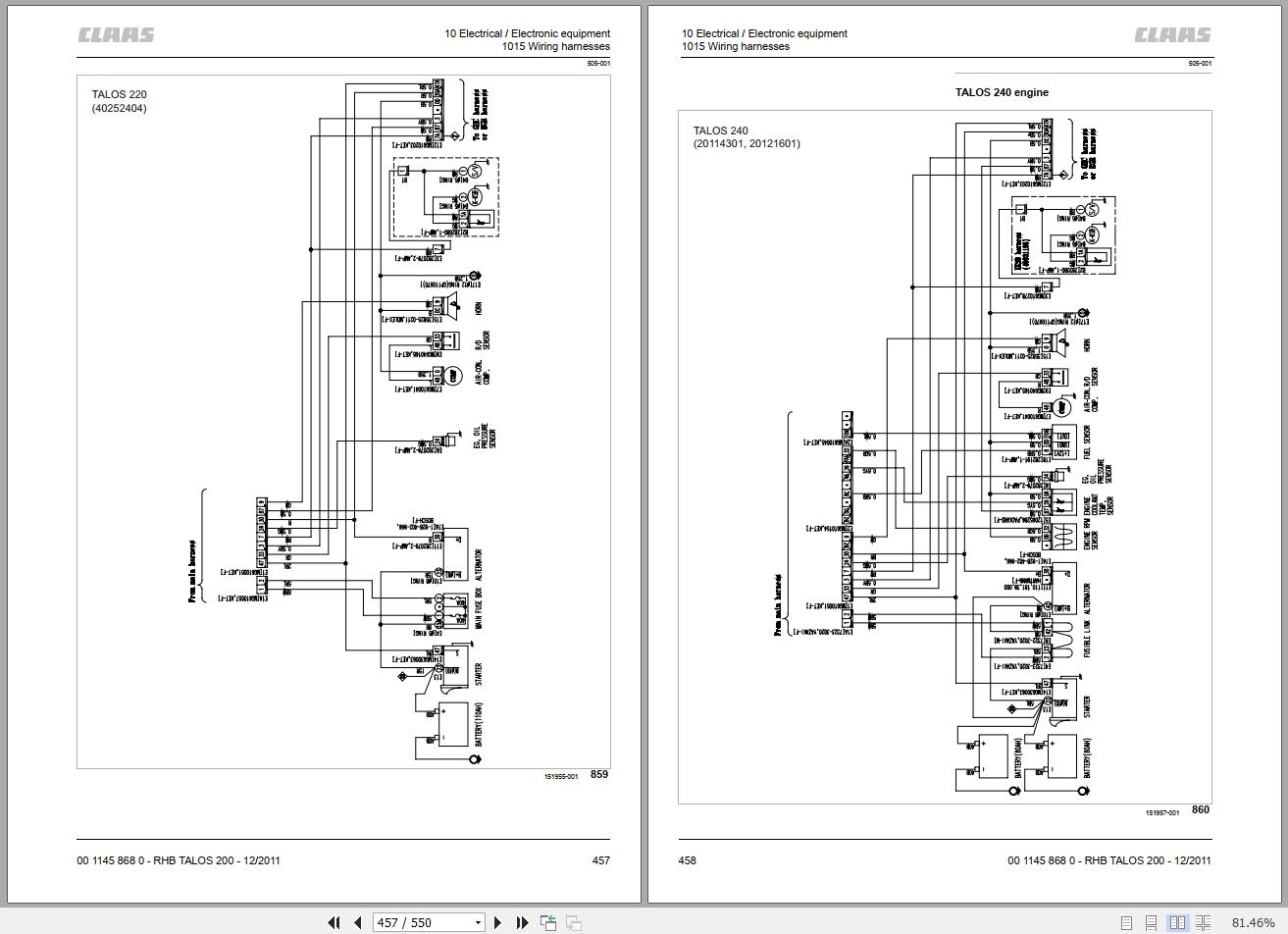Click the CLAAS logo on right page

(1173, 35)
